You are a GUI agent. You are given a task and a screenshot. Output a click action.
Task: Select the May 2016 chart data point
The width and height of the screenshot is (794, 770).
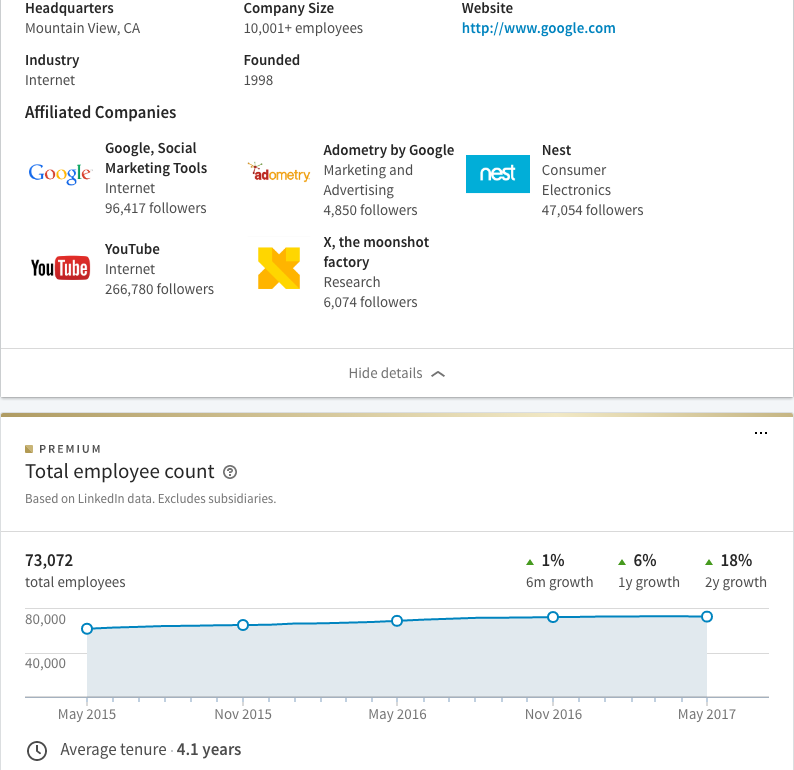[x=397, y=621]
